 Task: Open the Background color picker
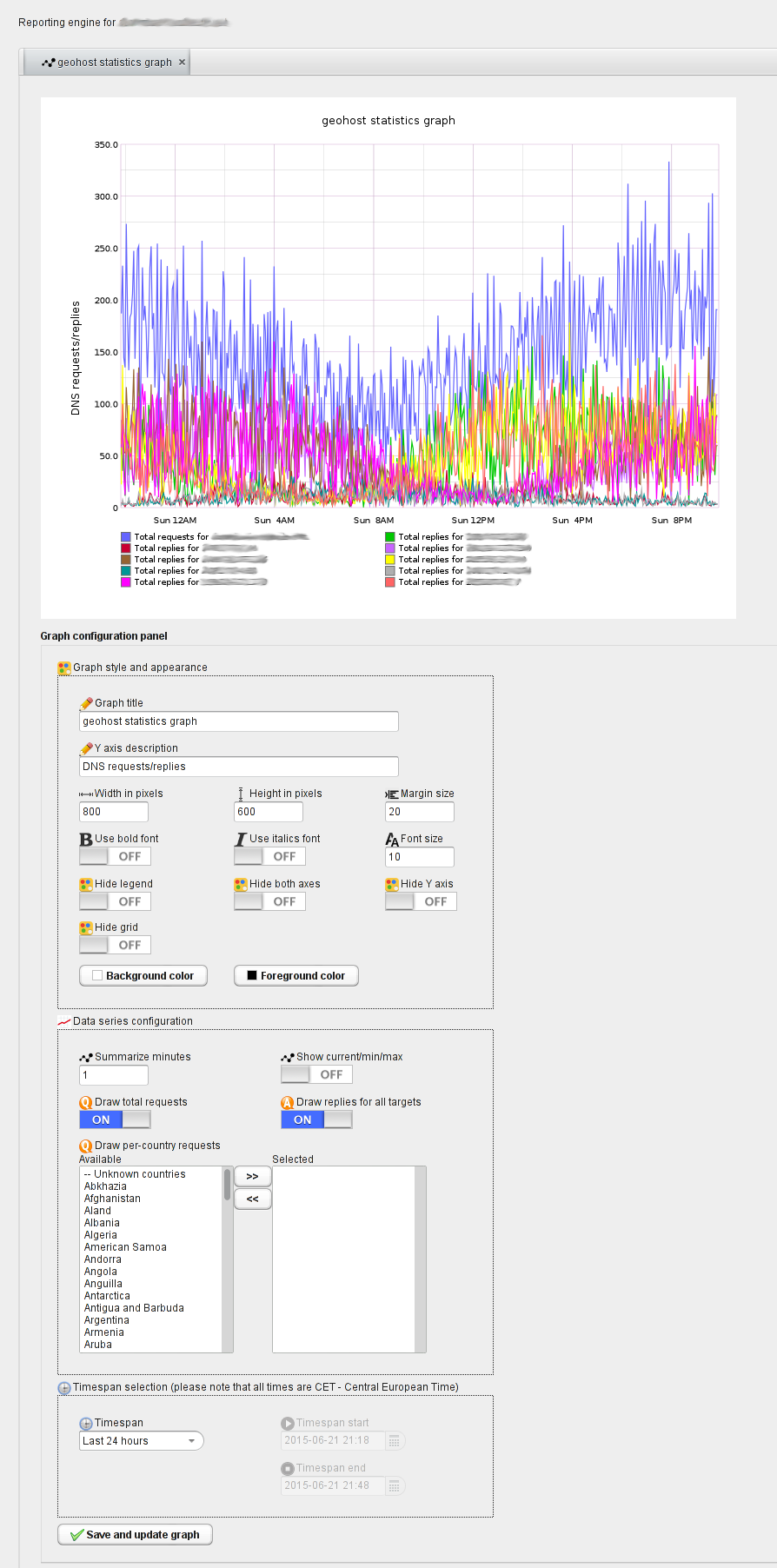pos(143,976)
